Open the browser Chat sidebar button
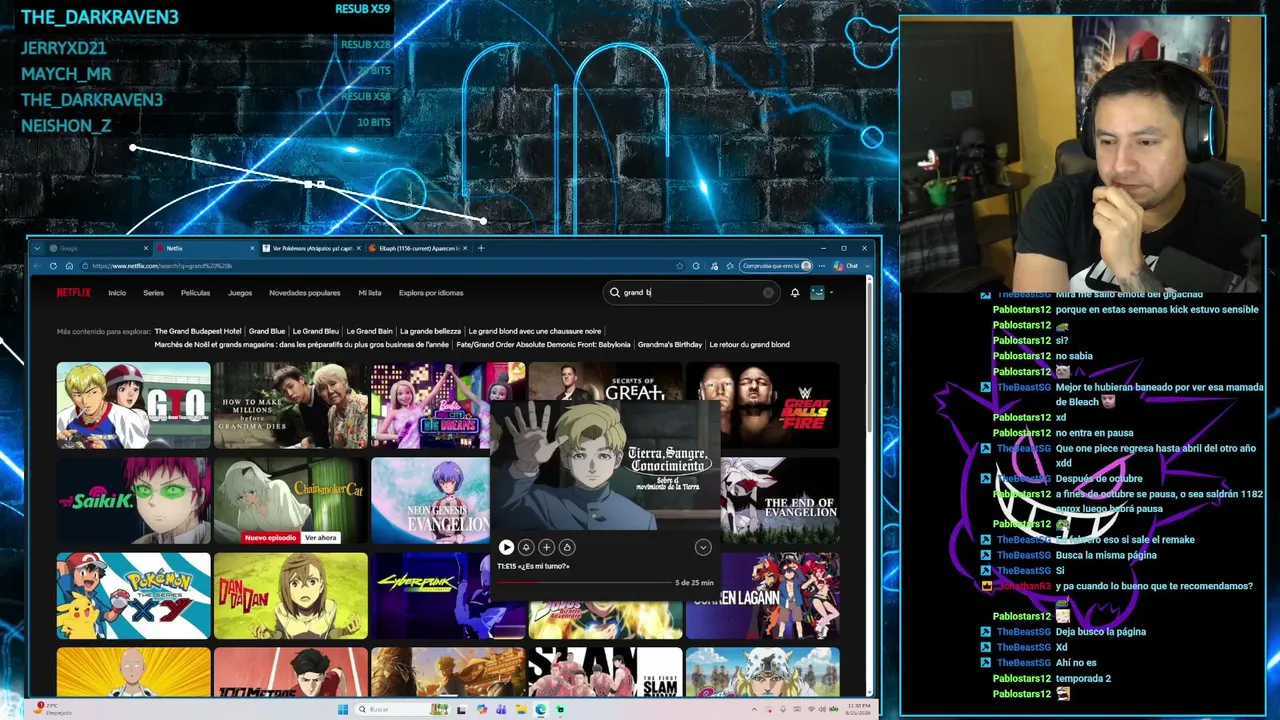Viewport: 1280px width, 720px height. (848, 266)
